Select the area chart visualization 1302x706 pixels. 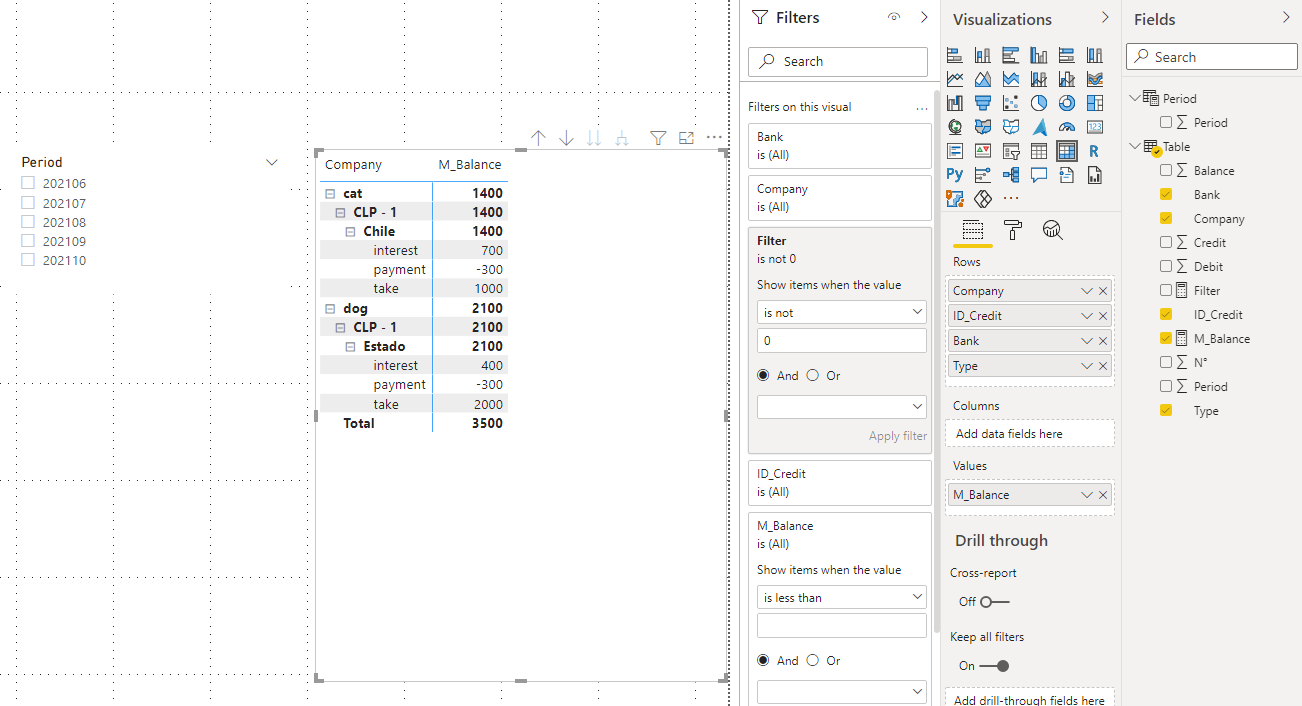(983, 78)
